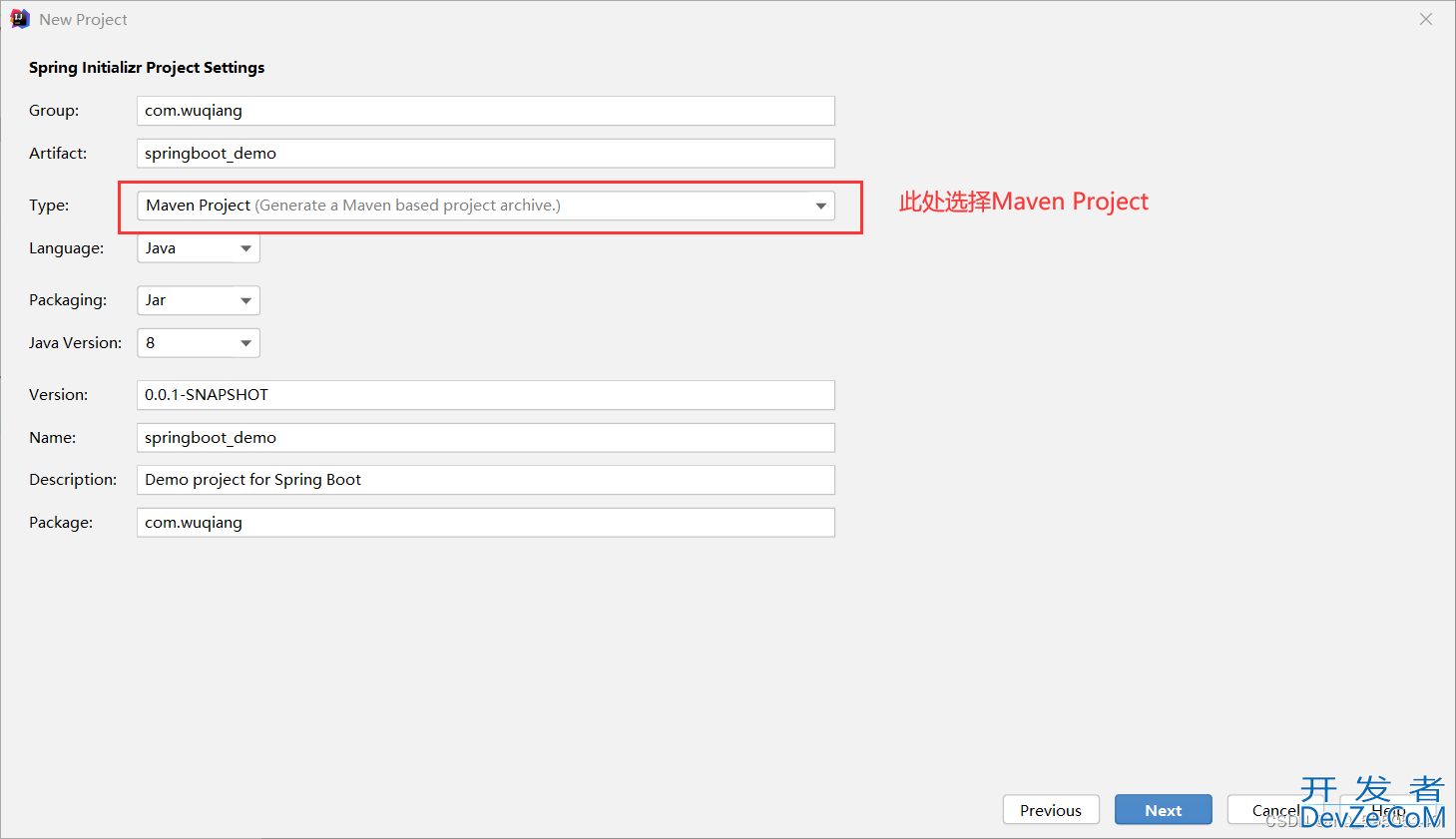Open the Packaging dropdown showing Jar
The image size is (1456, 839).
click(x=199, y=300)
